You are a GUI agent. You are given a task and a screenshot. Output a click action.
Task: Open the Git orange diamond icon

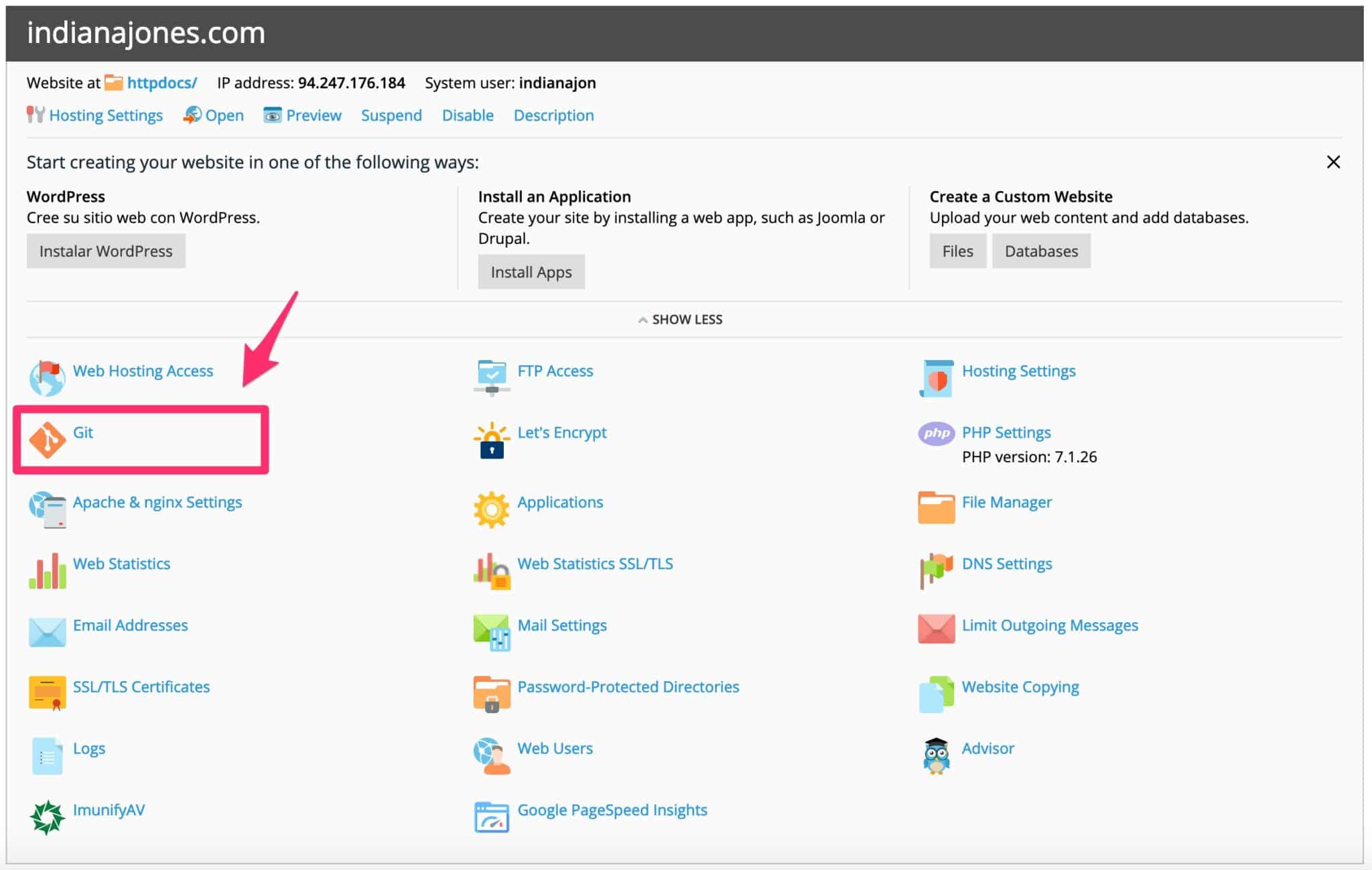(47, 440)
